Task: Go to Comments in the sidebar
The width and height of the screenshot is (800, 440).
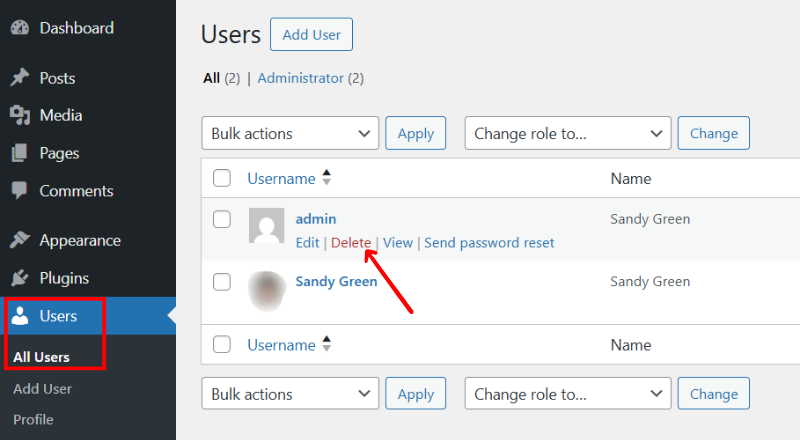Action: click(77, 191)
